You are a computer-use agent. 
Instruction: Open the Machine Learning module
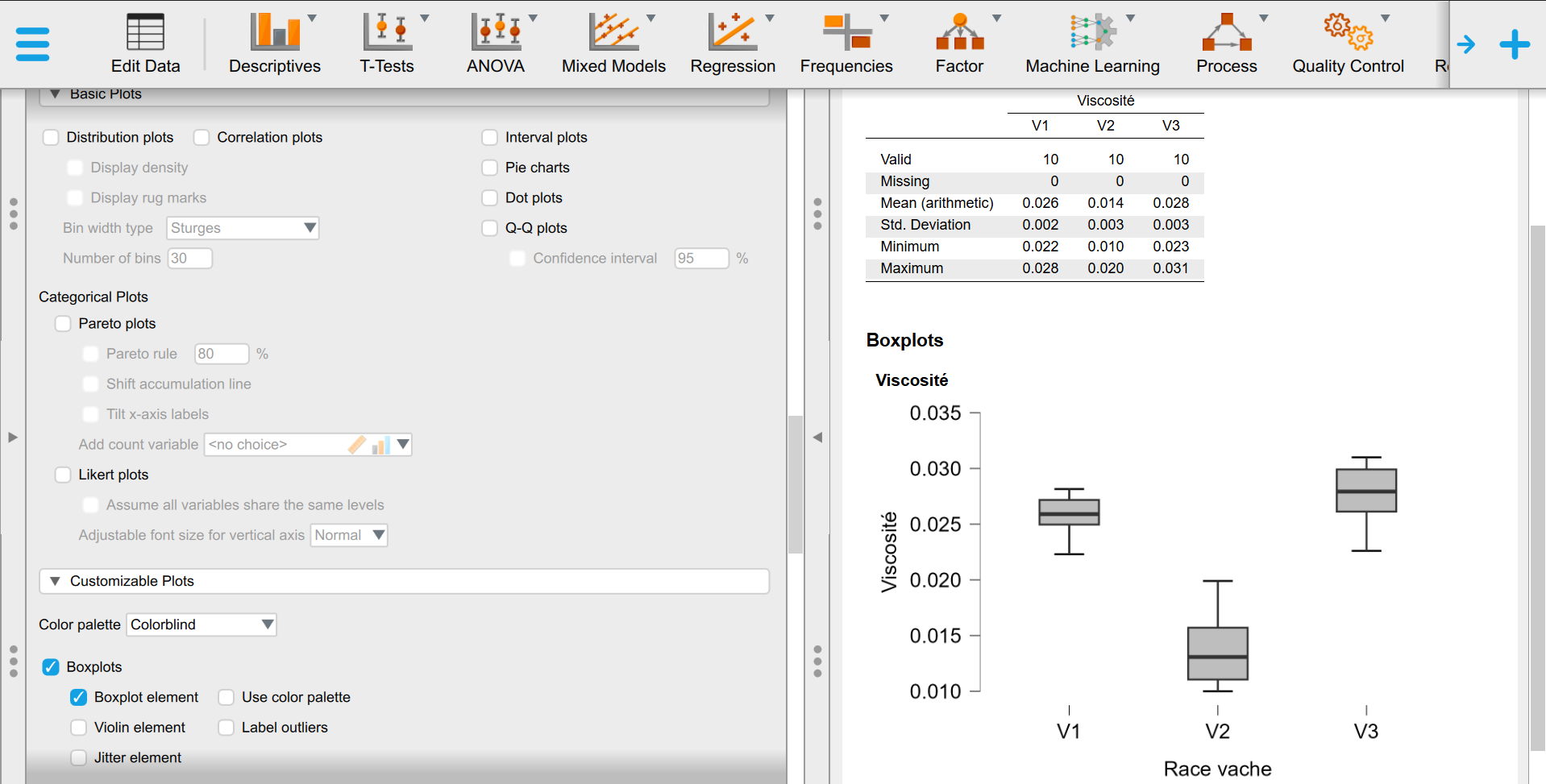1091,44
